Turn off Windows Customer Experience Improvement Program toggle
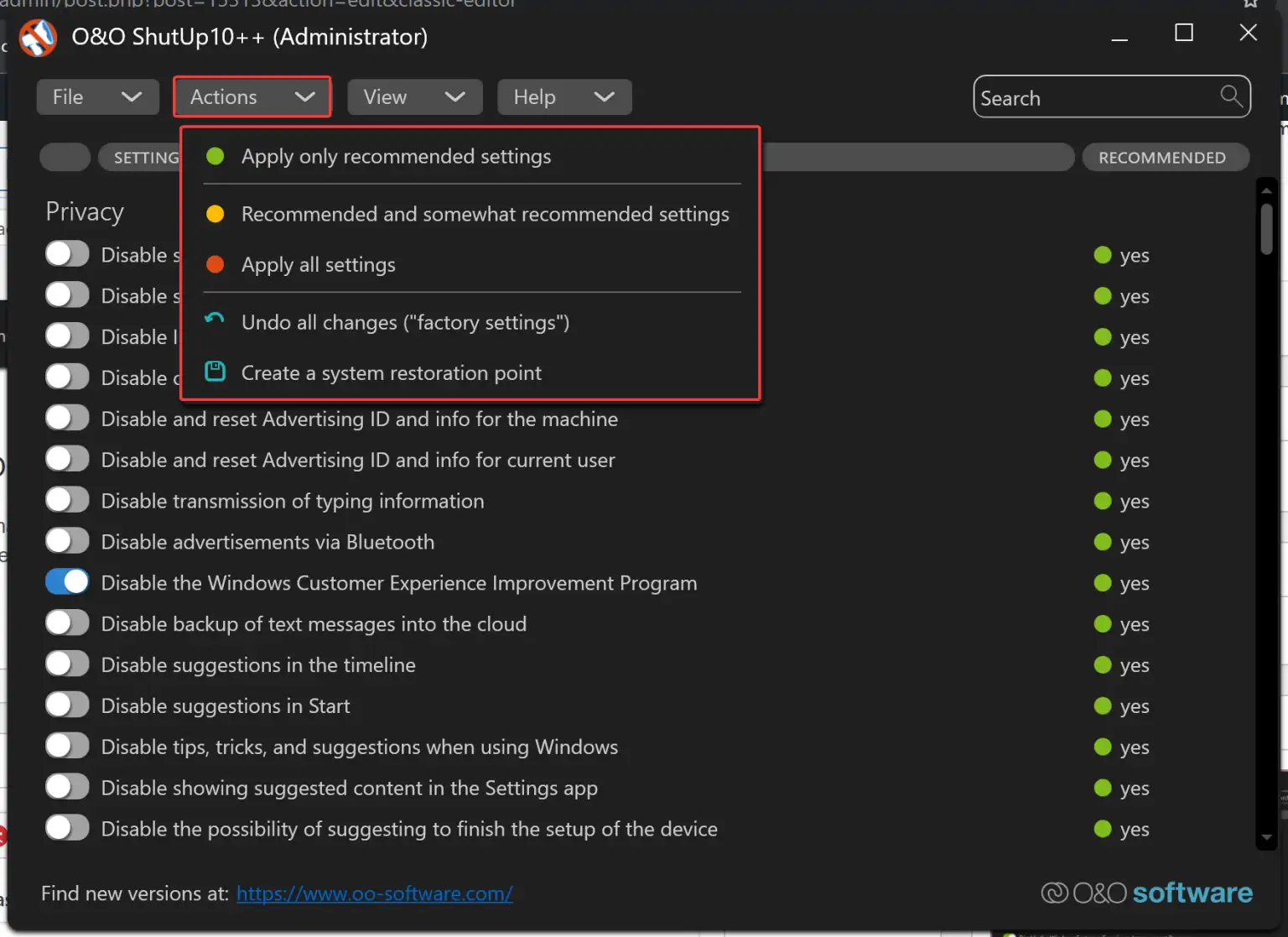Viewport: 1288px width, 937px height. pyautogui.click(x=67, y=582)
